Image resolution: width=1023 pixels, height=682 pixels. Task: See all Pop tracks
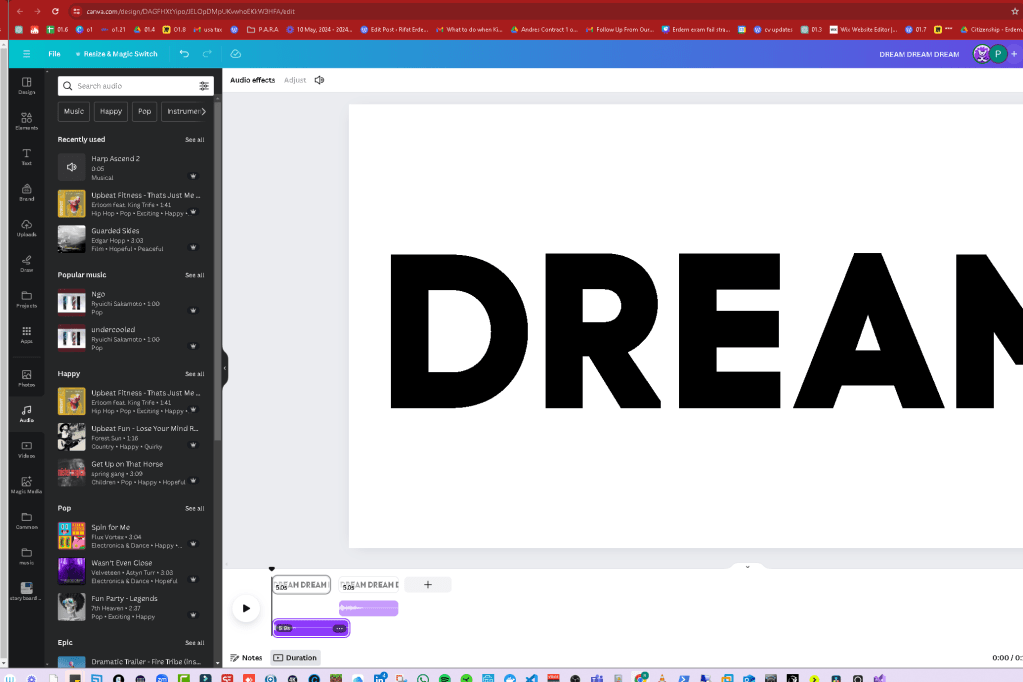point(194,508)
